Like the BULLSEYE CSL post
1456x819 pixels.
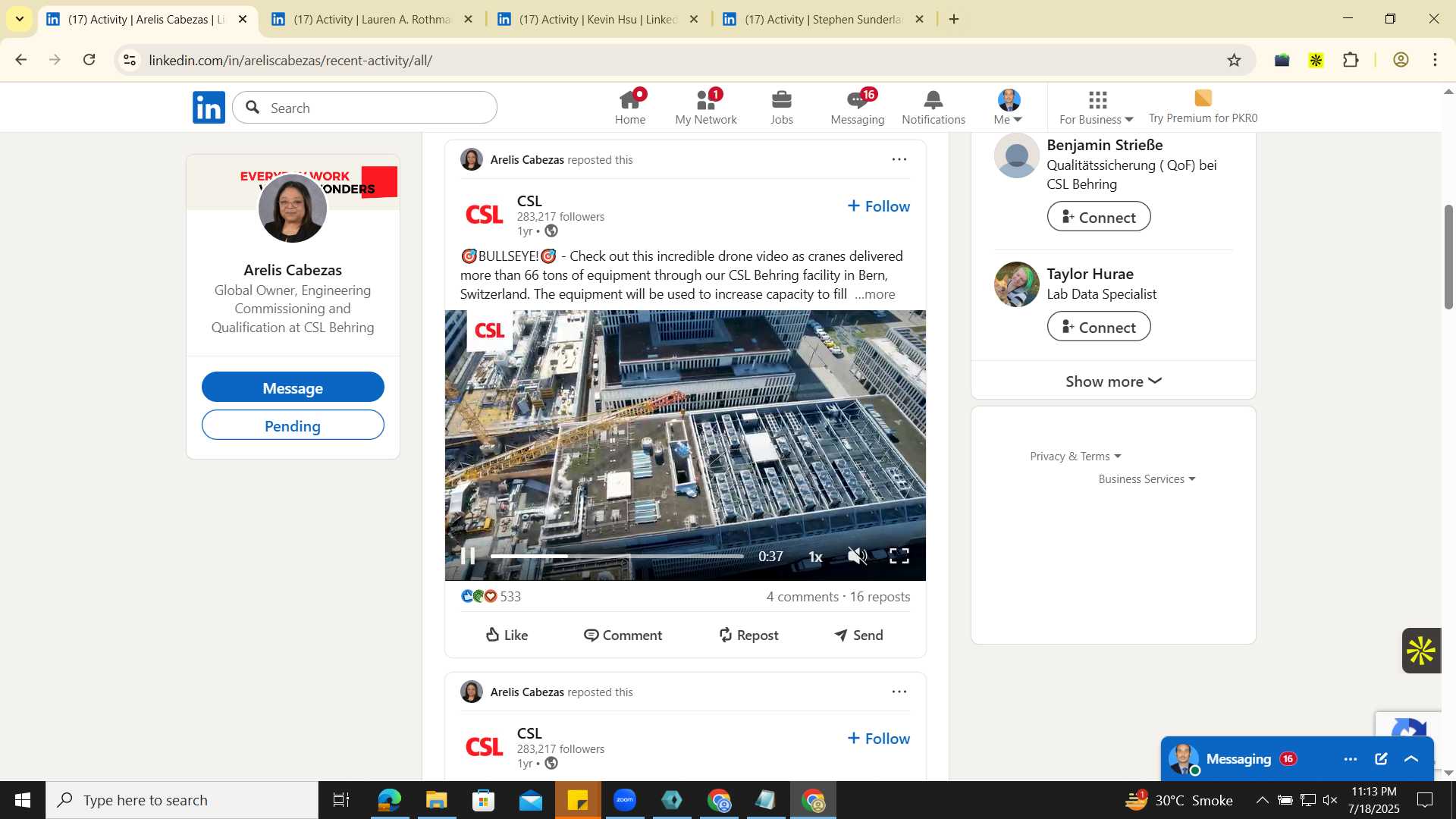tap(507, 635)
